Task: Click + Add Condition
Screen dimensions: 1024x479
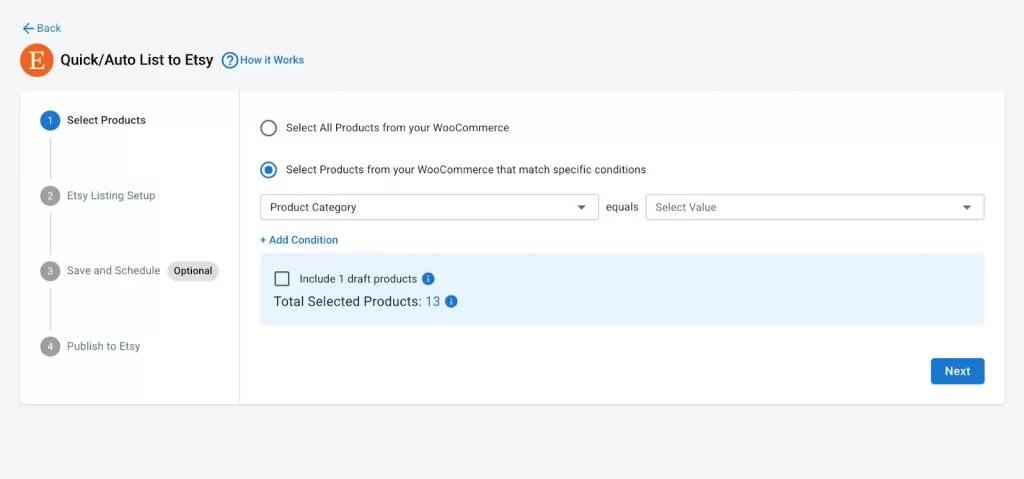Action: (x=299, y=240)
